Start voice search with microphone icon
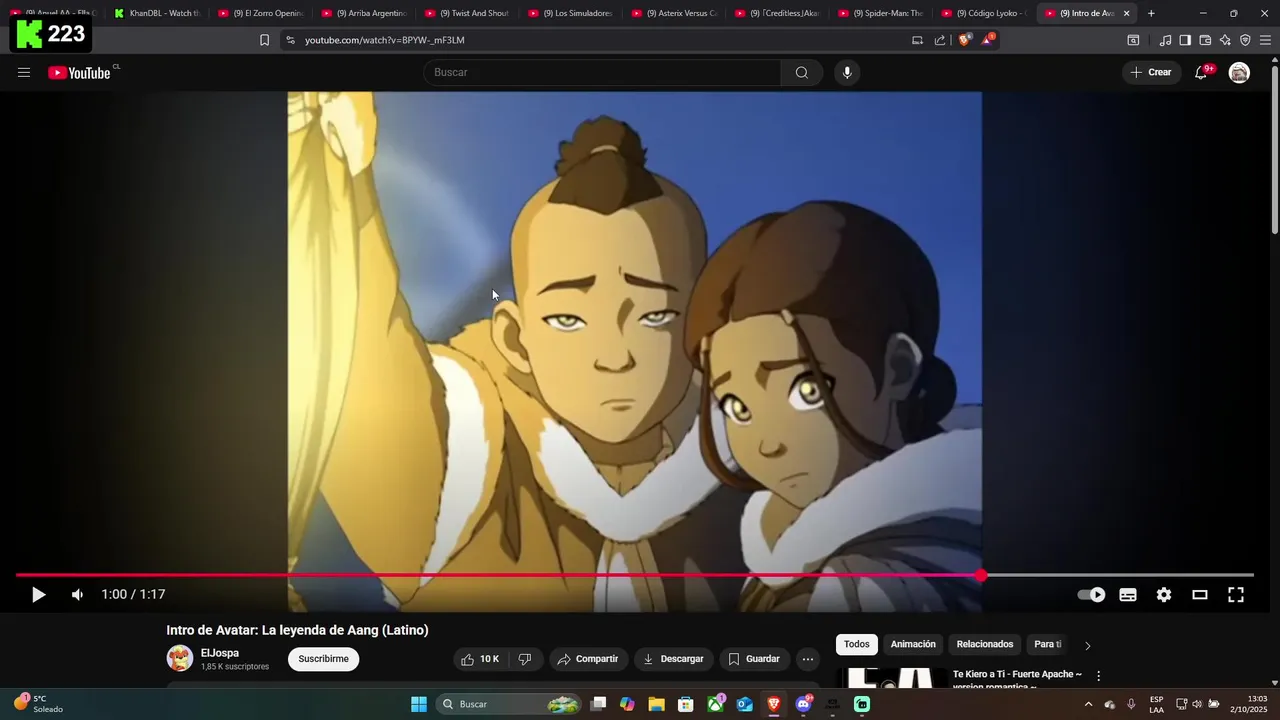The height and width of the screenshot is (720, 1280). [x=847, y=72]
